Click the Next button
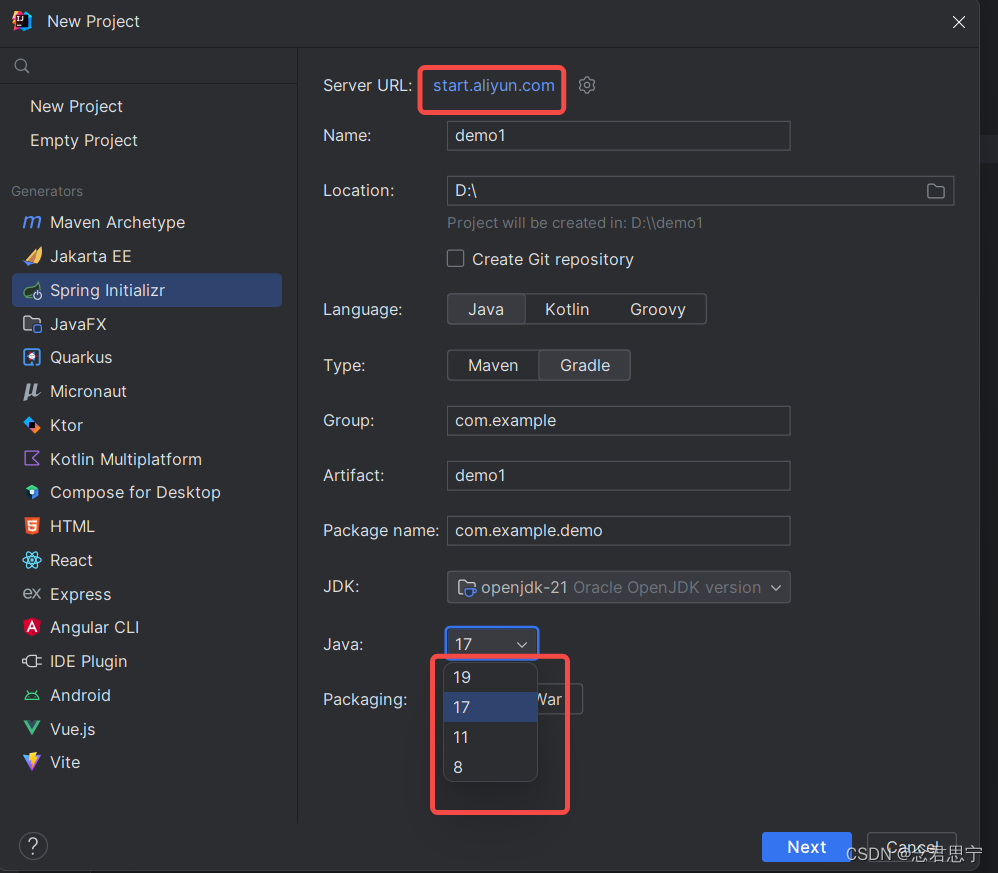The height and width of the screenshot is (873, 998). (806, 847)
